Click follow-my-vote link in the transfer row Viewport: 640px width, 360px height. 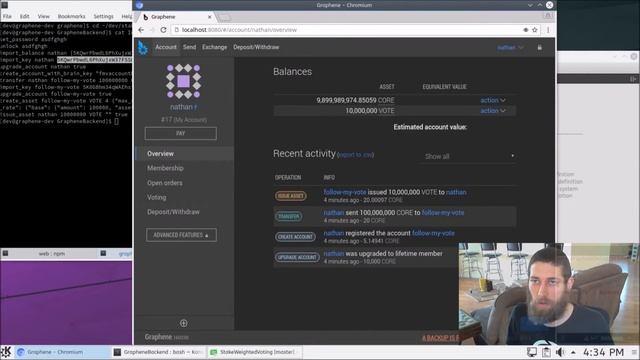443,213
